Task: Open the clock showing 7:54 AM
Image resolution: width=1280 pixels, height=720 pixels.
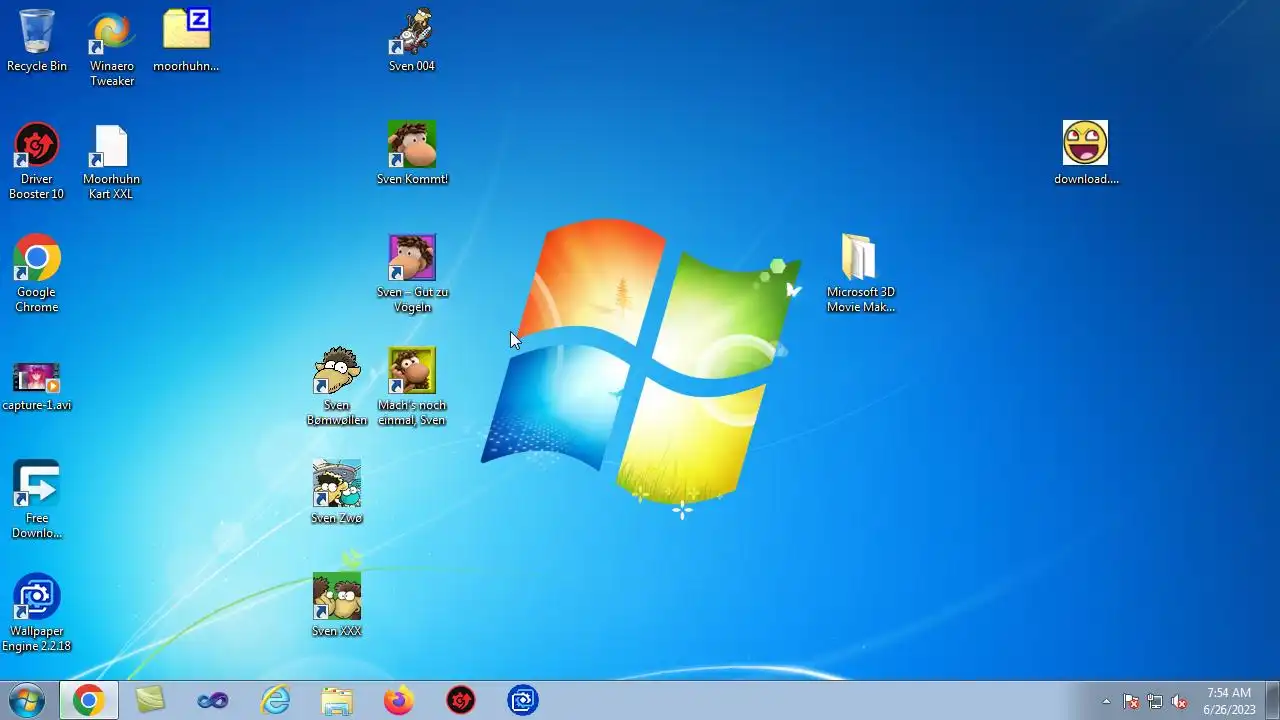Action: click(1229, 701)
